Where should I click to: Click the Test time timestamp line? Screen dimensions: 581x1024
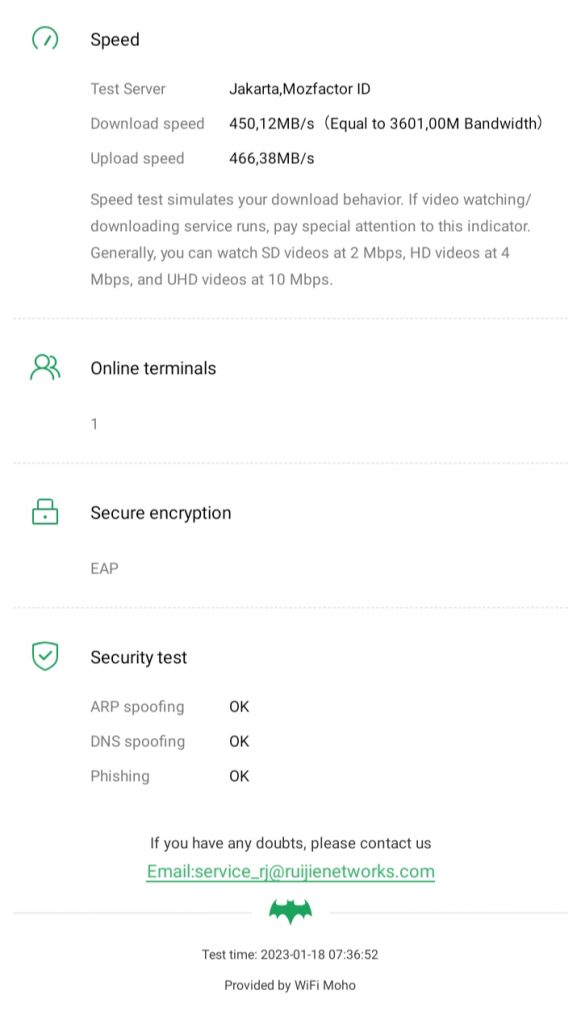point(290,954)
